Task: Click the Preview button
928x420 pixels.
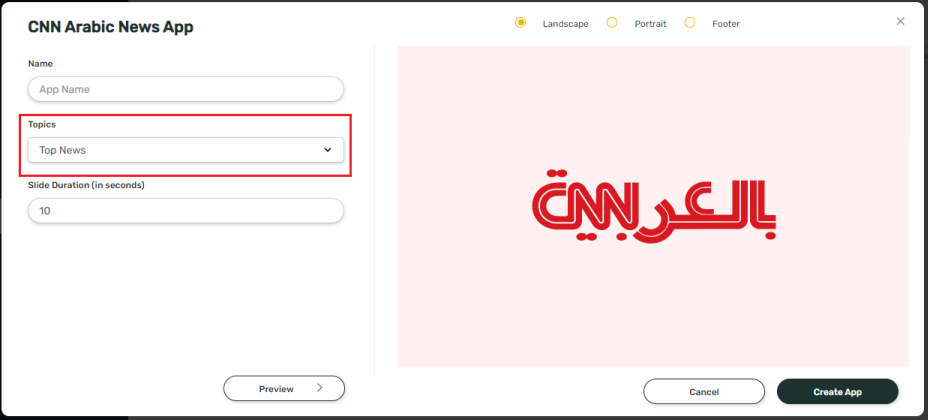Action: click(284, 389)
